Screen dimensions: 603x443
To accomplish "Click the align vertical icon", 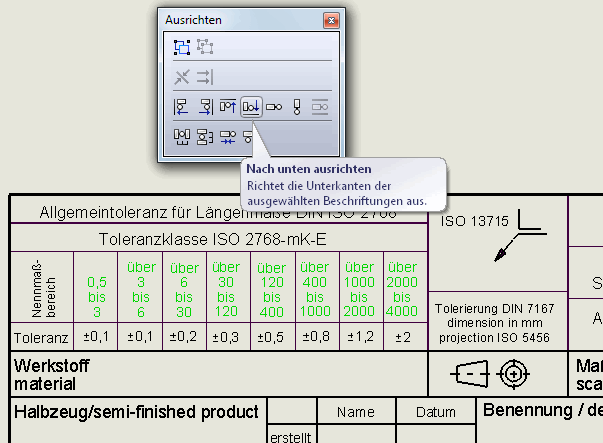I will click(297, 107).
